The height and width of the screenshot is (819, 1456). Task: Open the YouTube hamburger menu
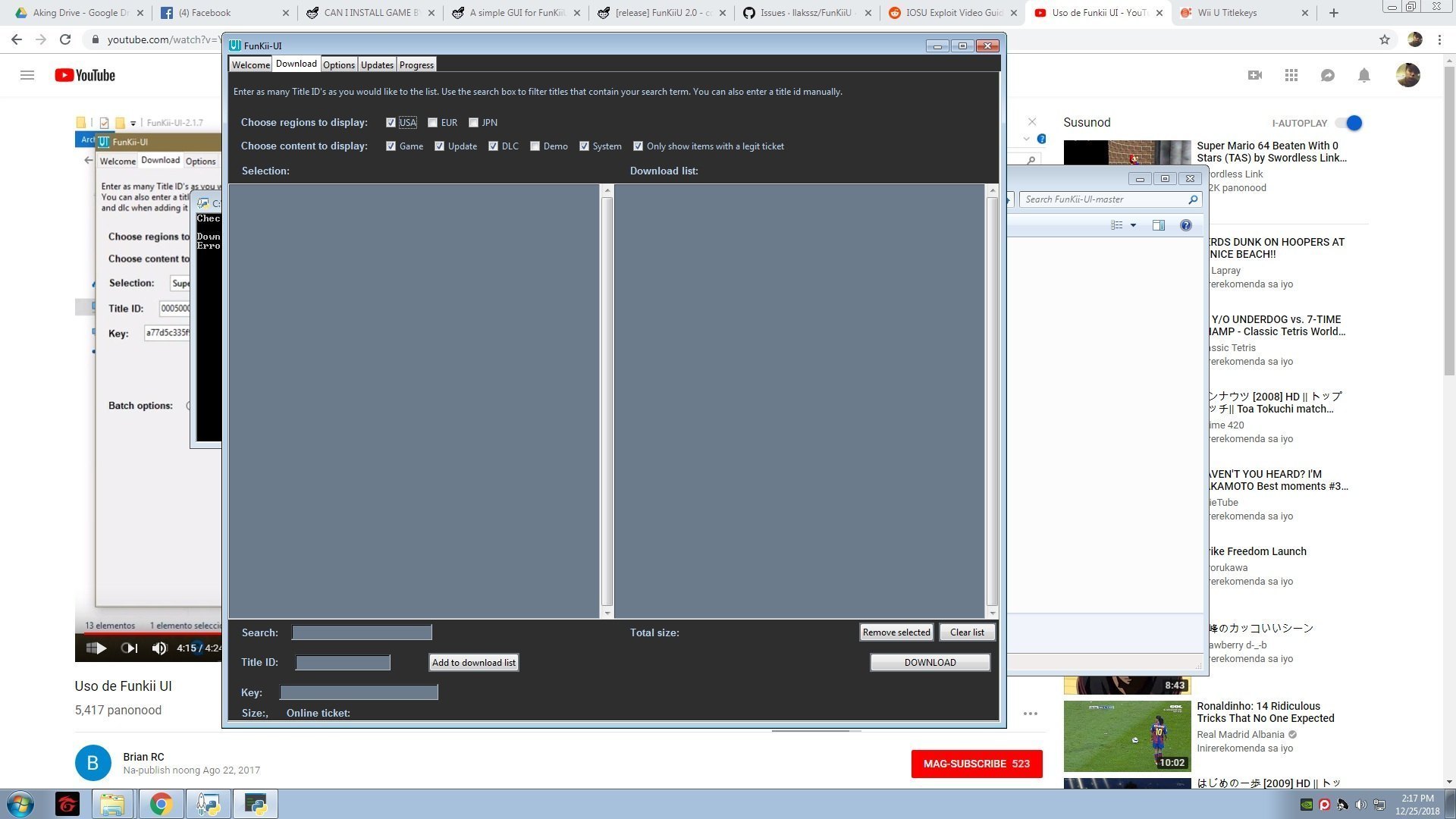27,75
